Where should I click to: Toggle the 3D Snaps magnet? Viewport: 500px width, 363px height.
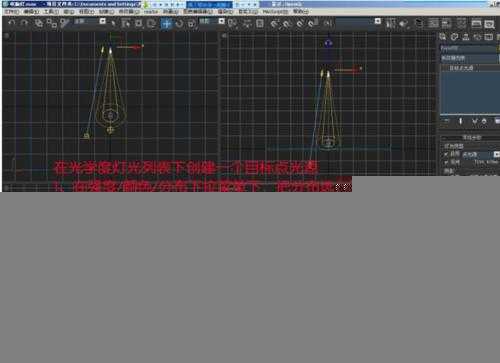tap(275, 23)
